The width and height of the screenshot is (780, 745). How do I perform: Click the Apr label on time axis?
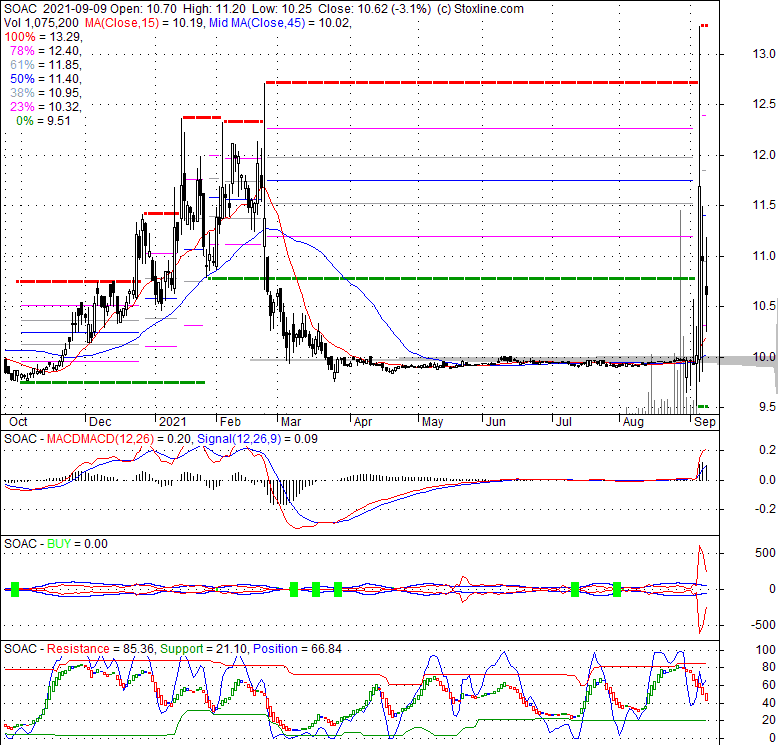tap(363, 422)
